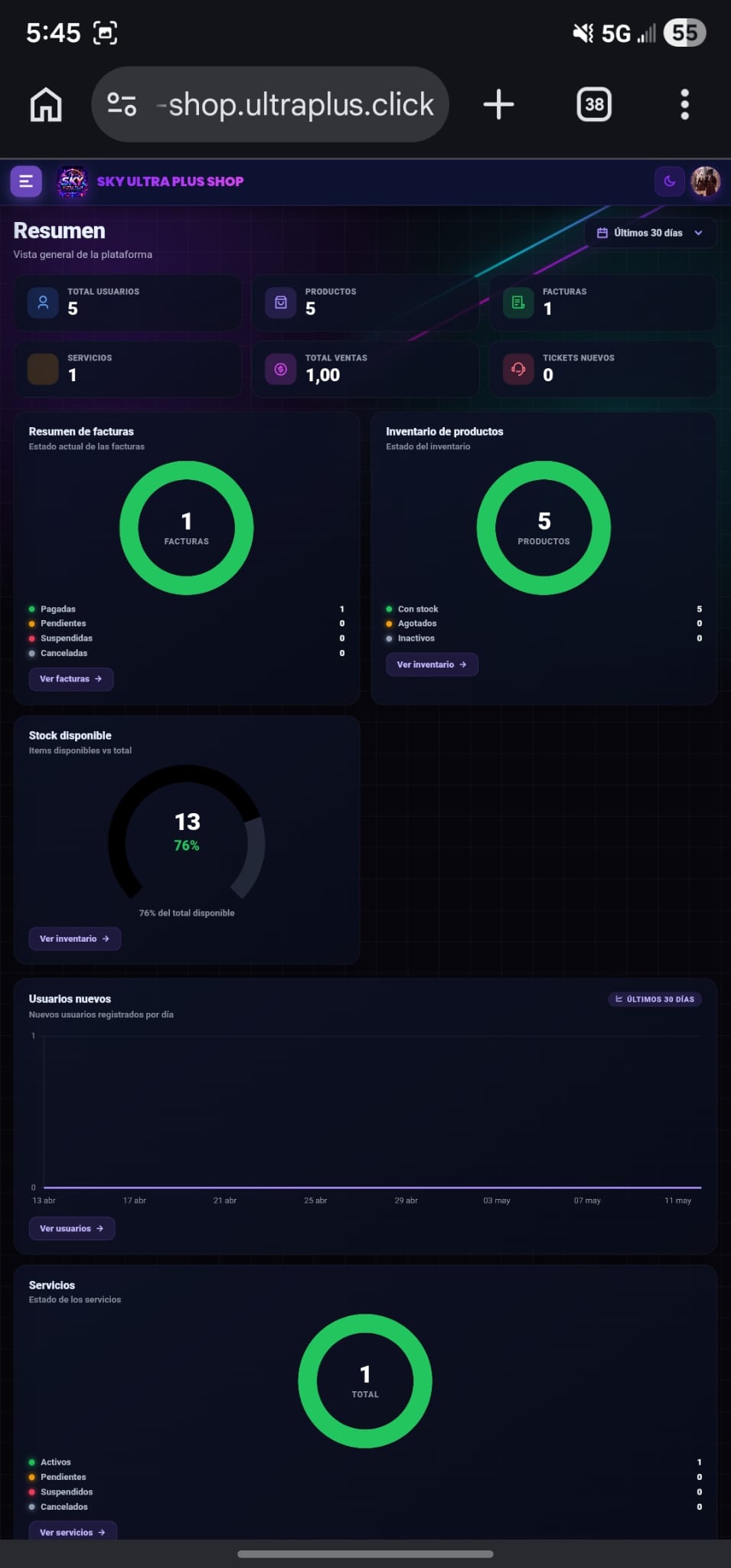Click the Ver facturas button
731x1568 pixels.
pyautogui.click(x=71, y=679)
